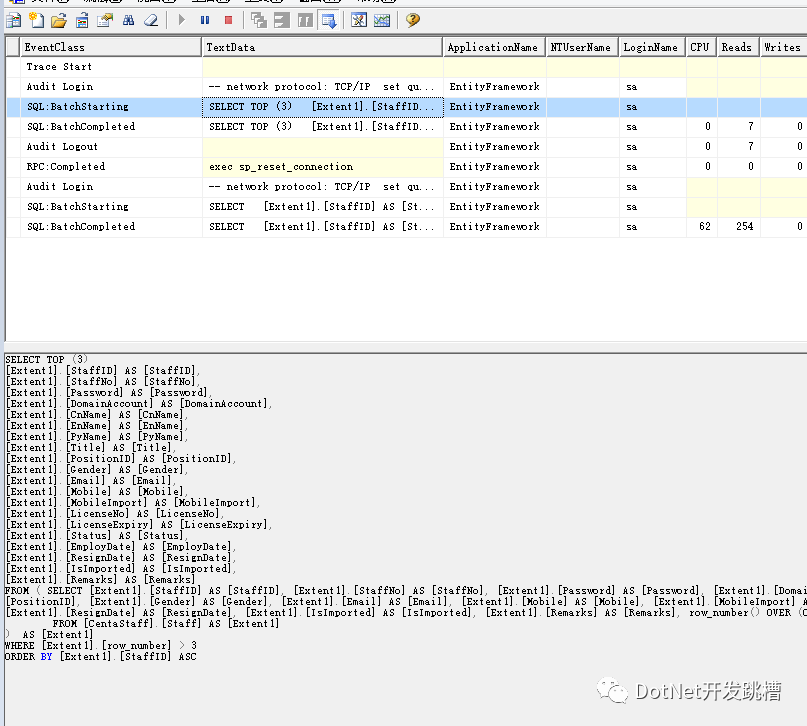Open a trace file with folder icon
Image resolution: width=807 pixels, height=726 pixels.
[x=59, y=21]
